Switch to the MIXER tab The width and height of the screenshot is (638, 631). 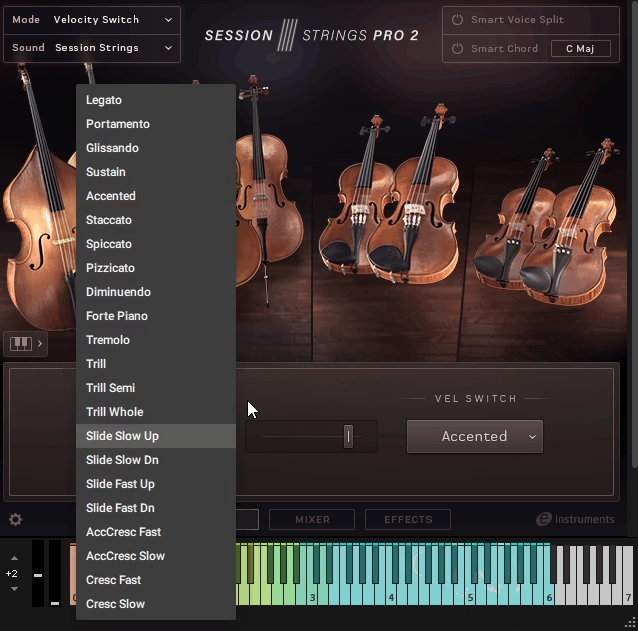pyautogui.click(x=312, y=520)
